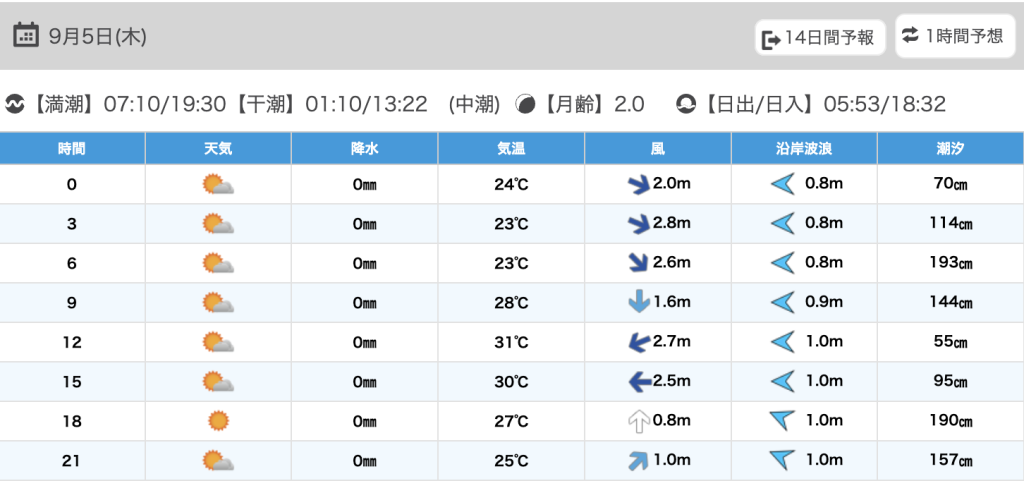1024x481 pixels.
Task: Select the 沿岸波浪 column header
Action: 804,149
